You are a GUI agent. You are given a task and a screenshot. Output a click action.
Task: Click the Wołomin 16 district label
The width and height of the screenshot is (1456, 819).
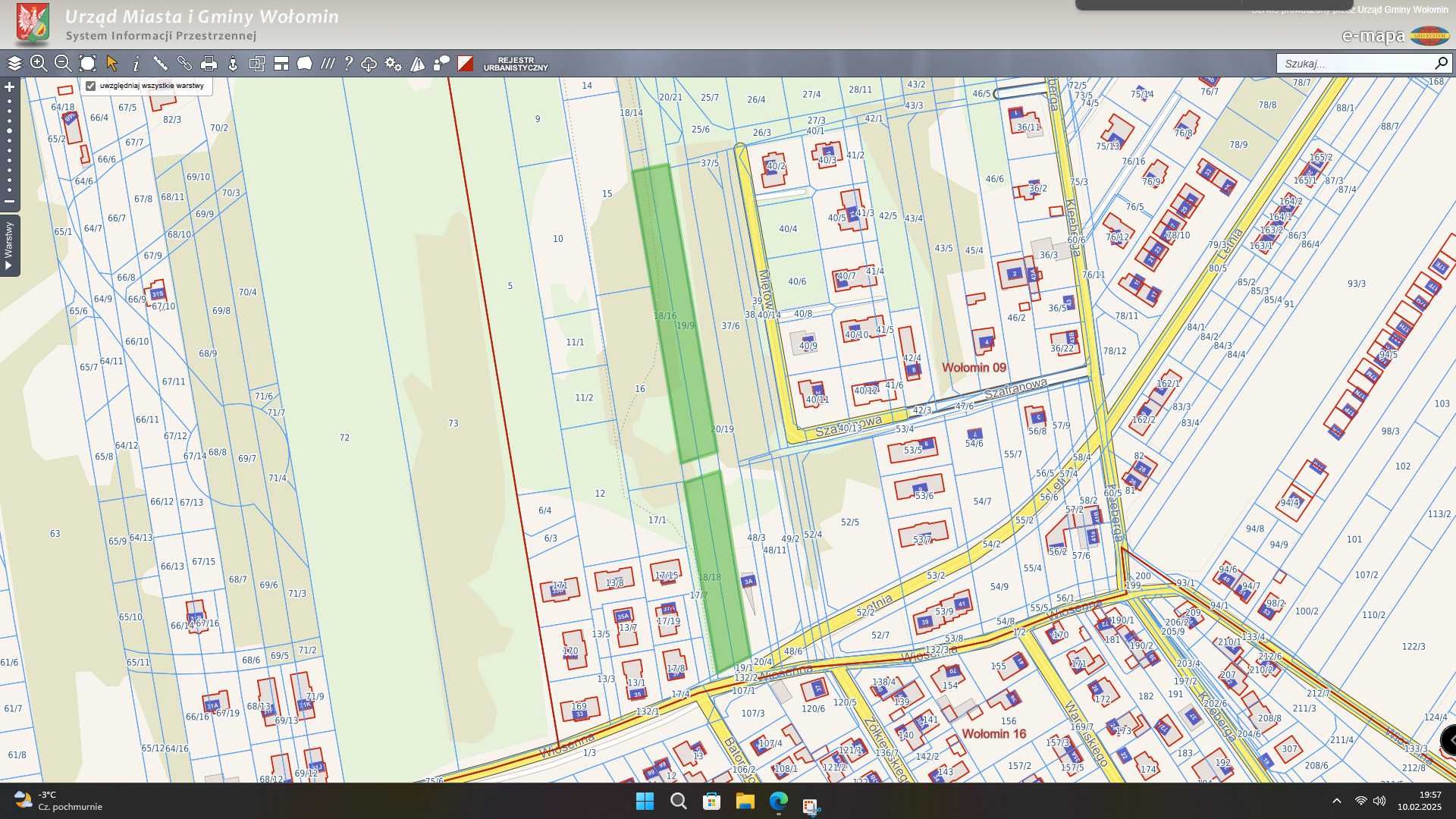[x=993, y=733]
